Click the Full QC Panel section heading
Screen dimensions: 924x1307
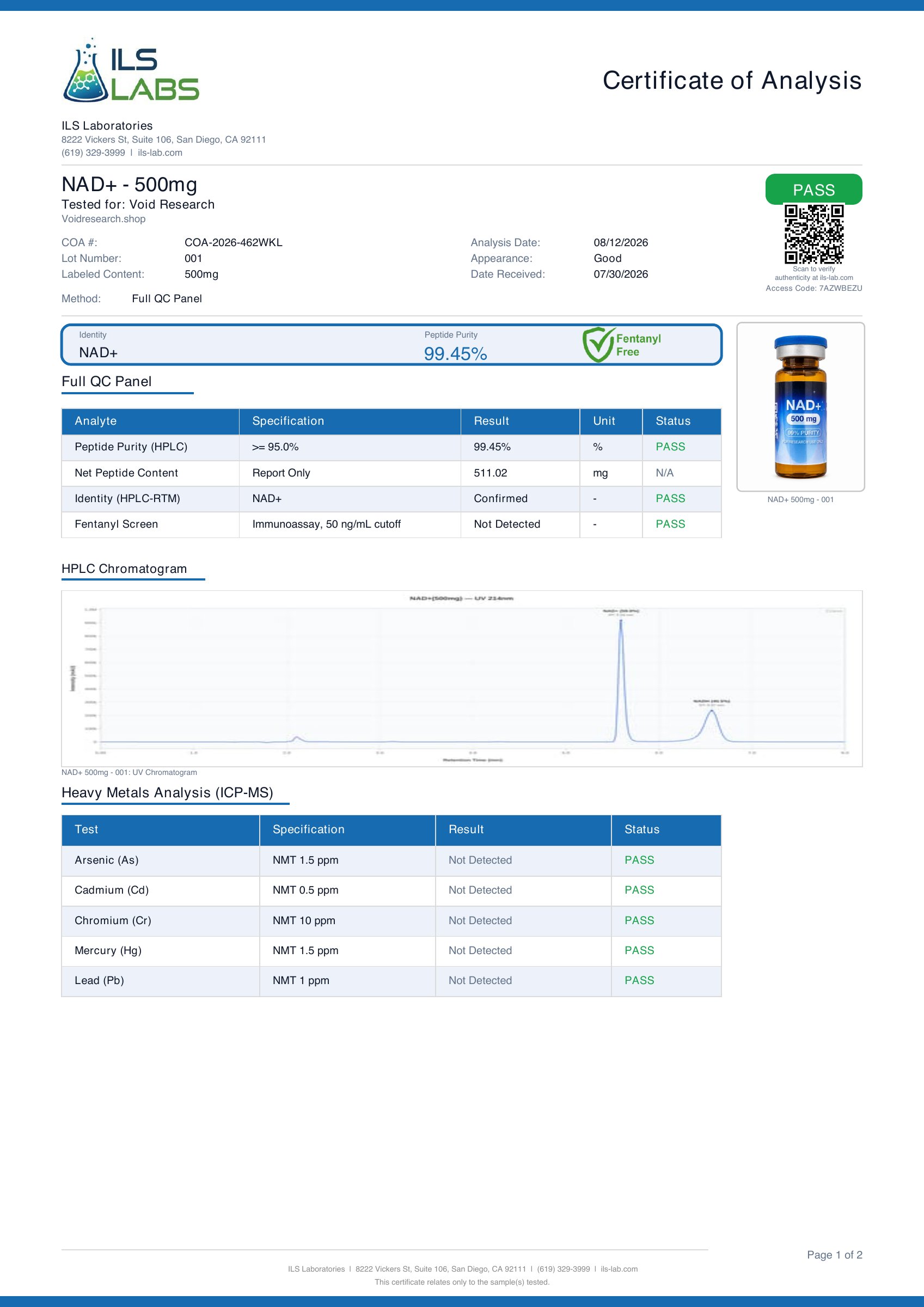point(107,382)
